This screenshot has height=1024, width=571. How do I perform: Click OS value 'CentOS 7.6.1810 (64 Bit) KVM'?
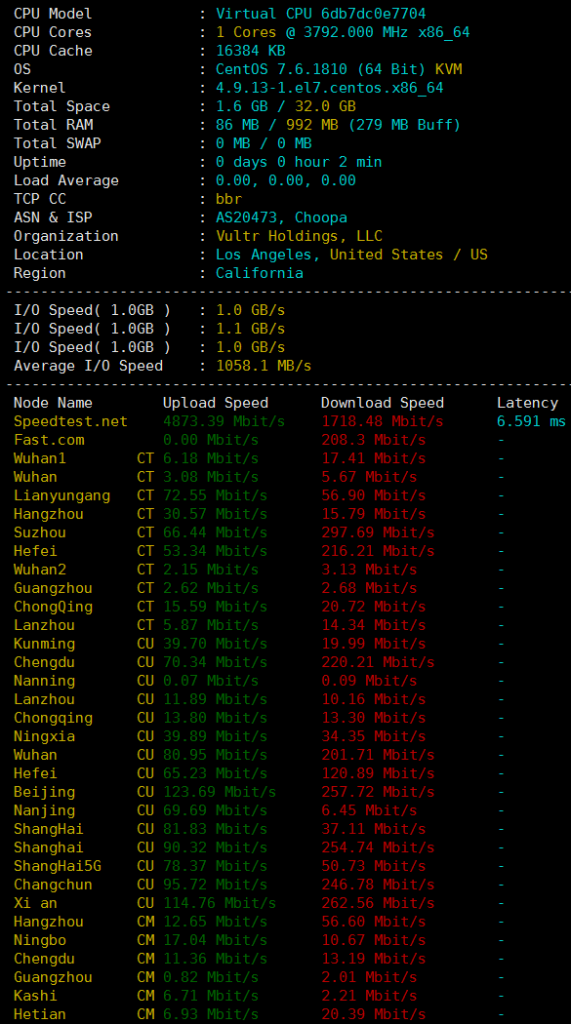(339, 69)
